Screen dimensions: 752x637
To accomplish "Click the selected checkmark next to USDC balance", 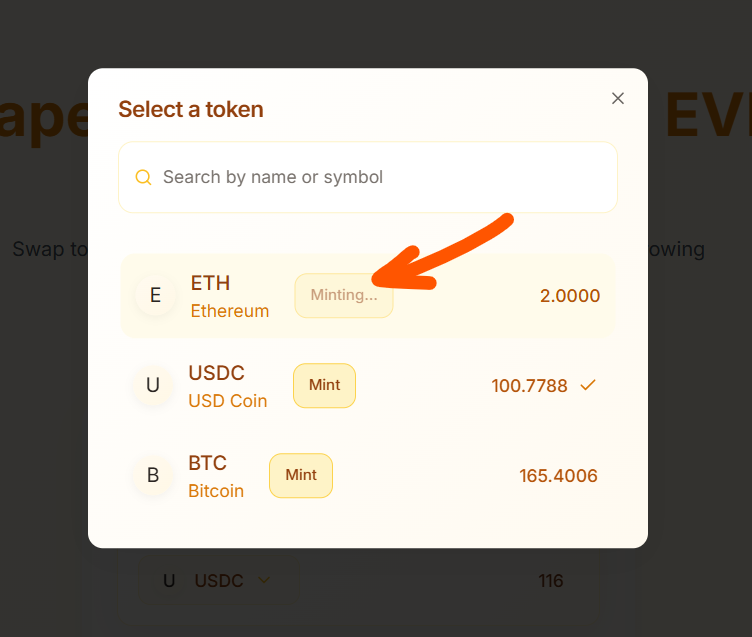I will pyautogui.click(x=588, y=385).
